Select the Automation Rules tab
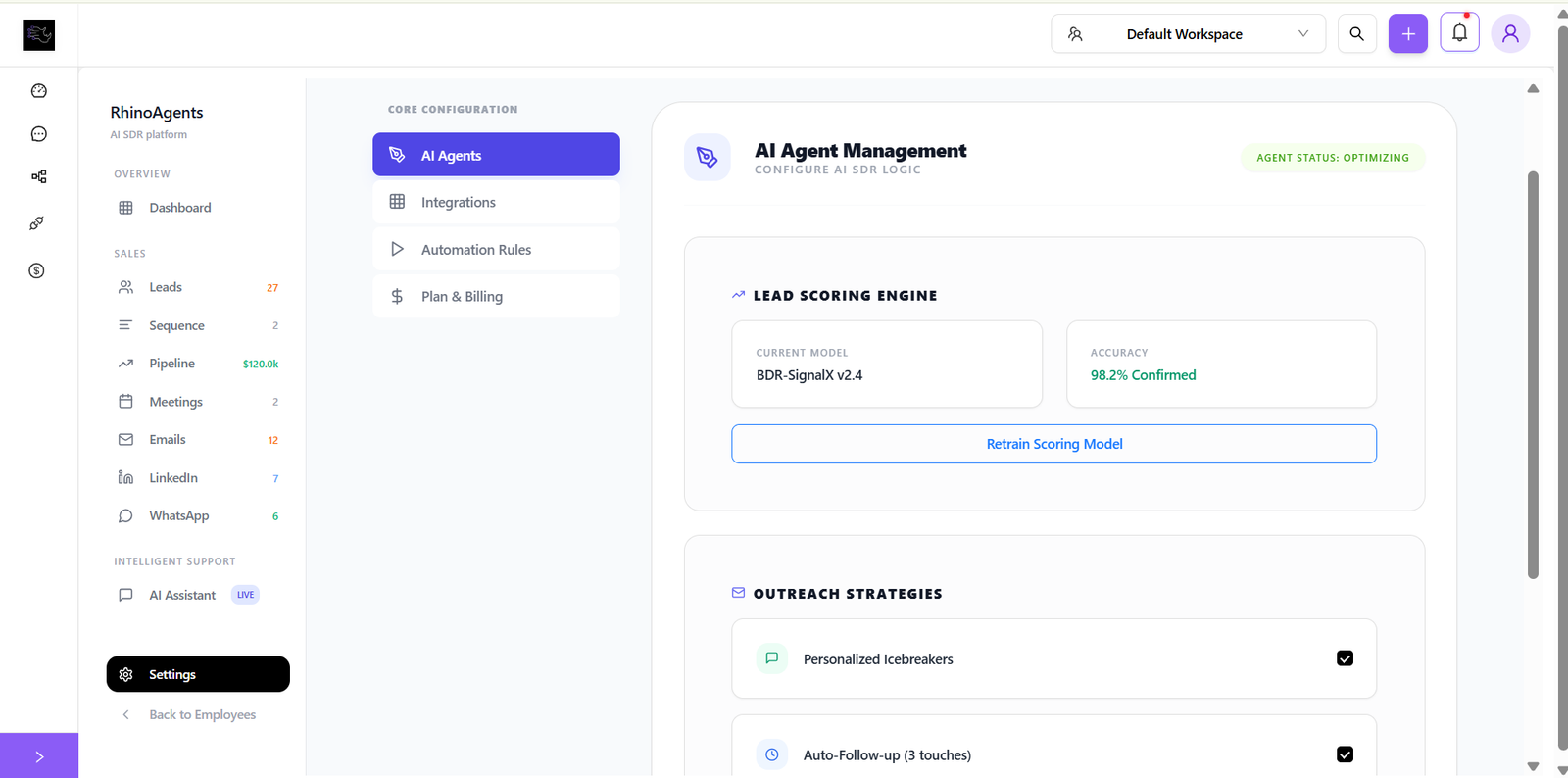Image resolution: width=1568 pixels, height=778 pixels. [x=496, y=250]
